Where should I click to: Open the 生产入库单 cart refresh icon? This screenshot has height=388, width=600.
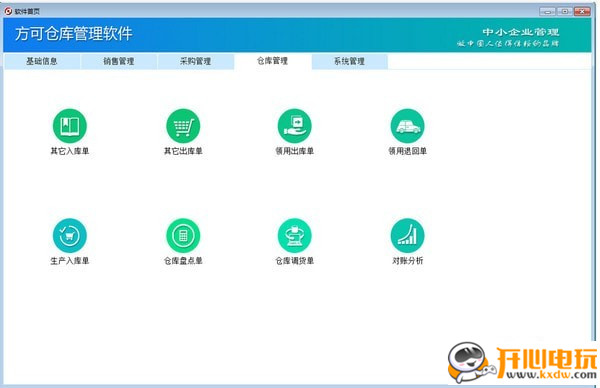(x=70, y=235)
